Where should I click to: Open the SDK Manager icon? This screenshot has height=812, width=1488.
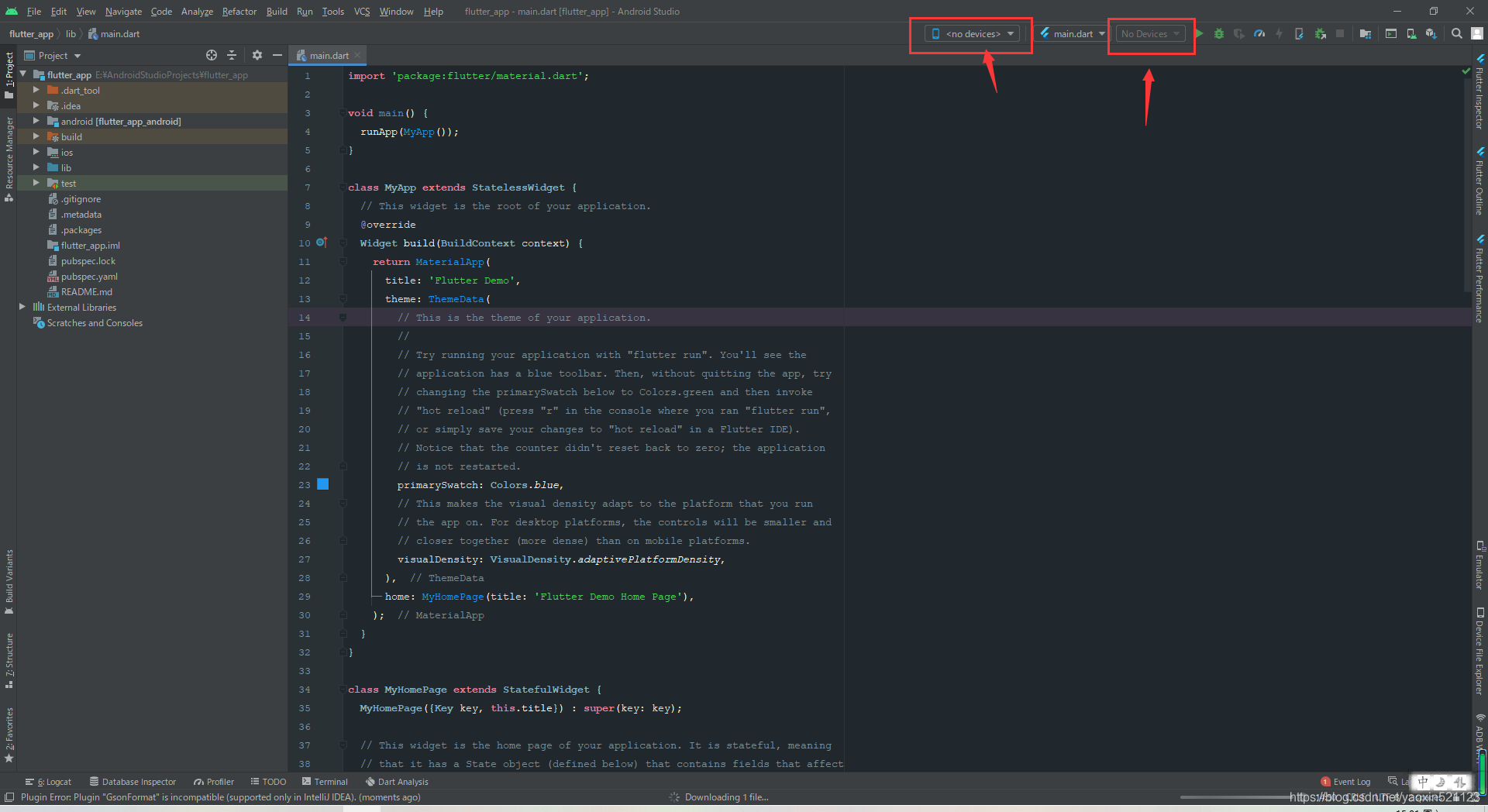(1431, 33)
